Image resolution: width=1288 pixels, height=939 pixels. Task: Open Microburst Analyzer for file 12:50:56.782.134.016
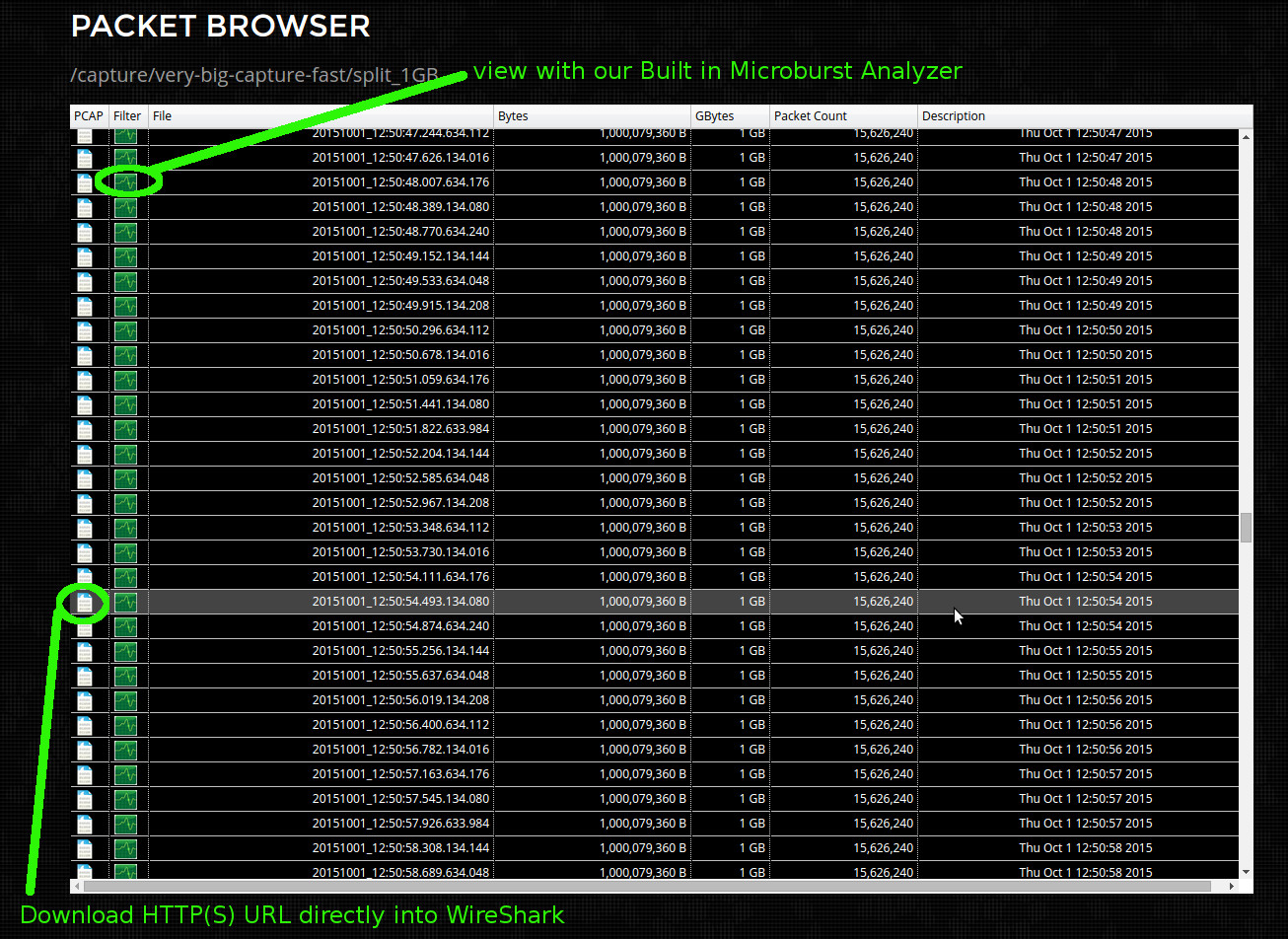point(126,749)
